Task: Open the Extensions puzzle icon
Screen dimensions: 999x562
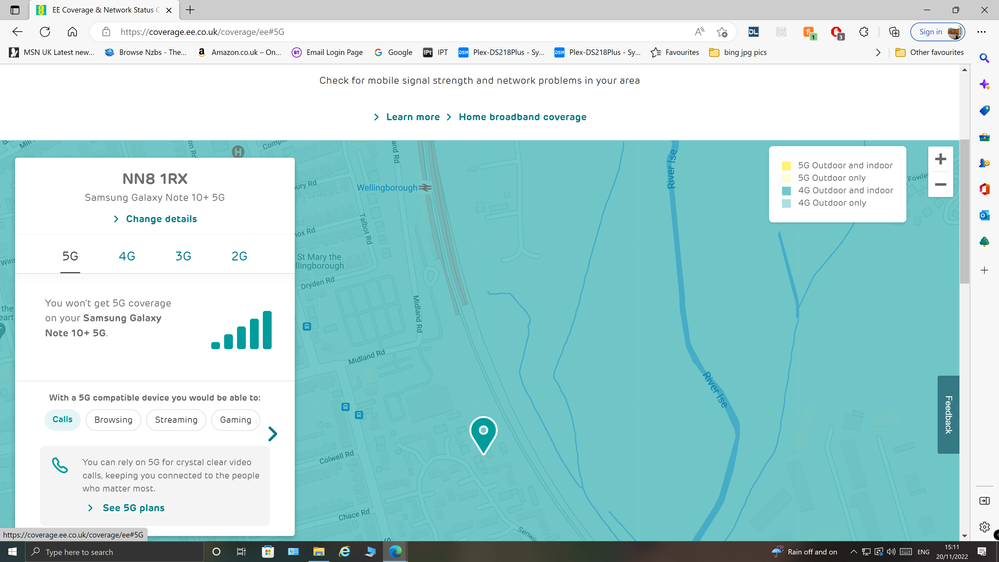Action: point(863,32)
